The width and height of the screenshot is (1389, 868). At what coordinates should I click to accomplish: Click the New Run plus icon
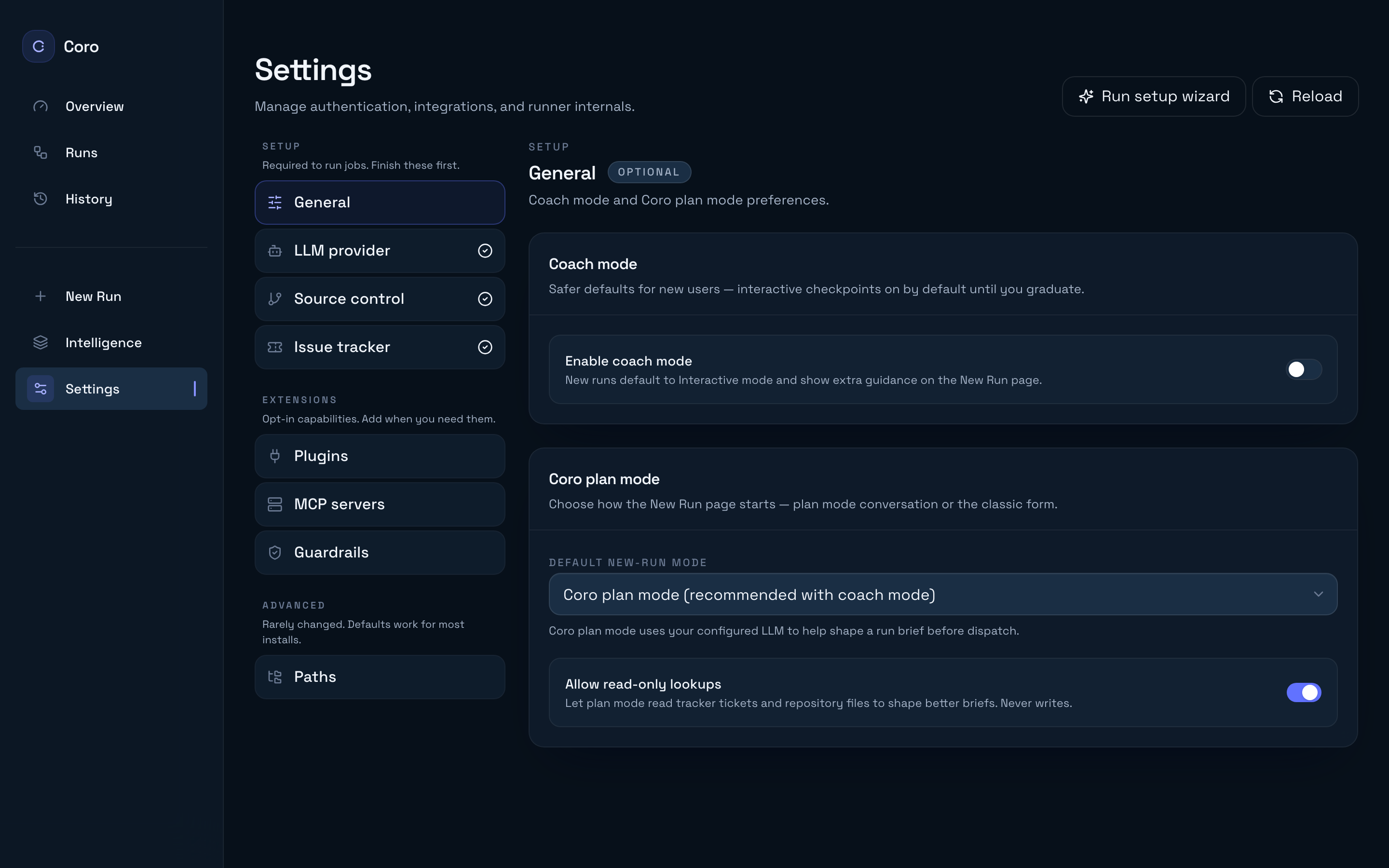coord(40,296)
